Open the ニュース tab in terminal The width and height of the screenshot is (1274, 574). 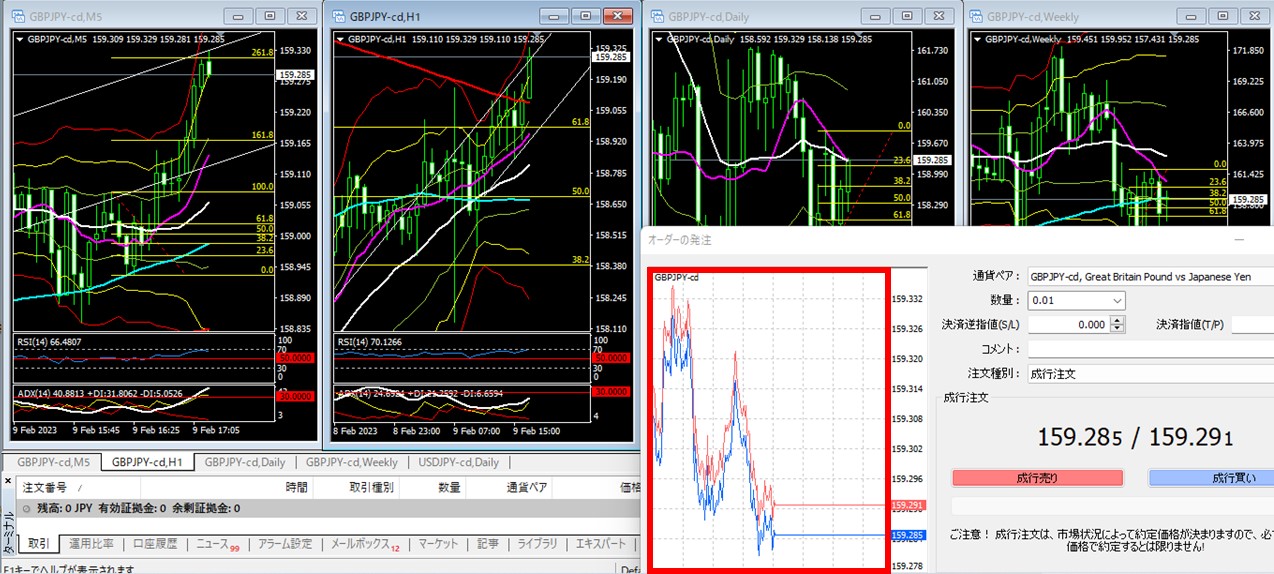(x=216, y=544)
